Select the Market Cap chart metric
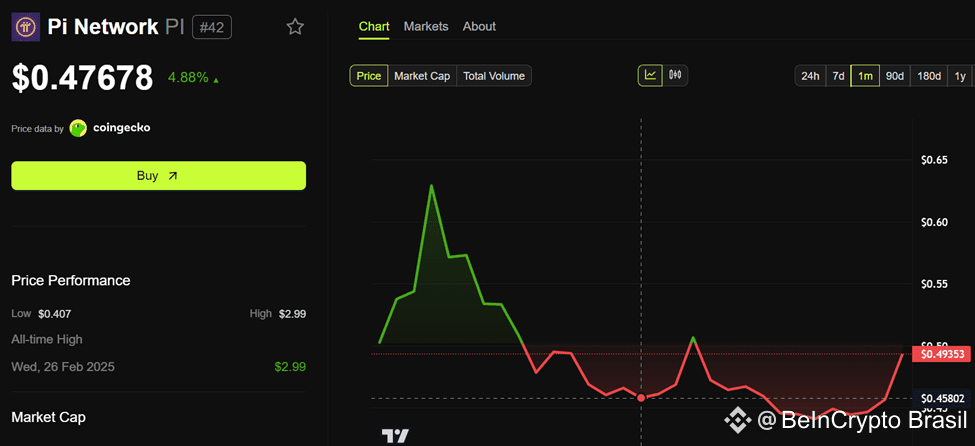The image size is (975, 446). (422, 76)
